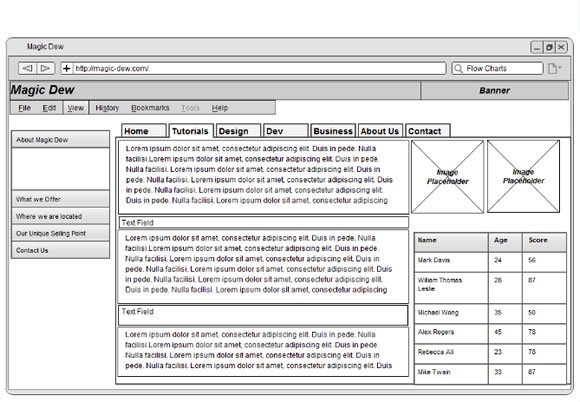This screenshot has width=580, height=402.
Task: Select the Rebecca Ali table cell
Action: pyautogui.click(x=451, y=354)
